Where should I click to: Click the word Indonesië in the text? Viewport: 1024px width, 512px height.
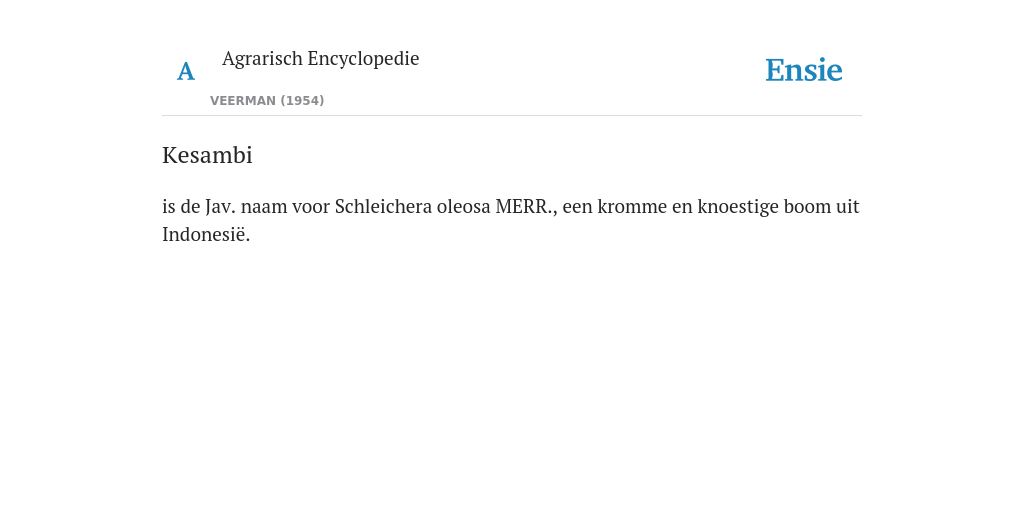point(206,234)
